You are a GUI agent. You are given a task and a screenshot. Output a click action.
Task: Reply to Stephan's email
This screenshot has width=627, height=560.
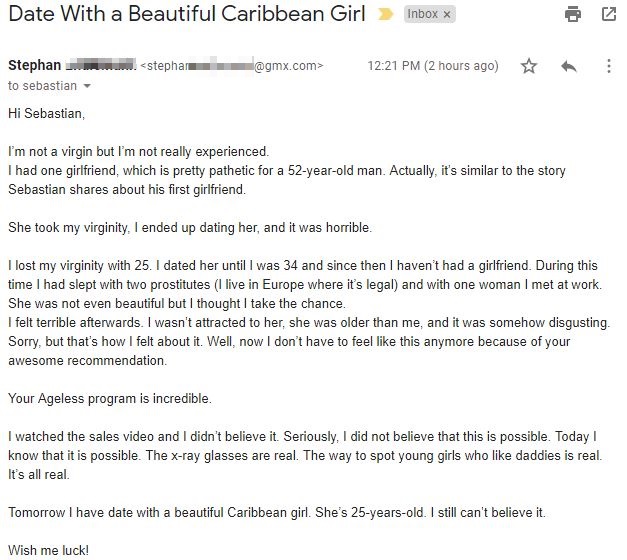pyautogui.click(x=569, y=66)
